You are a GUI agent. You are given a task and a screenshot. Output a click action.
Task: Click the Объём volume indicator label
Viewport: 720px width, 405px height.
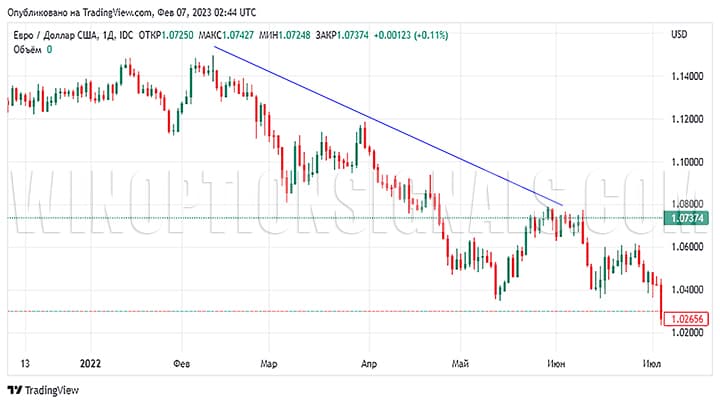click(26, 50)
